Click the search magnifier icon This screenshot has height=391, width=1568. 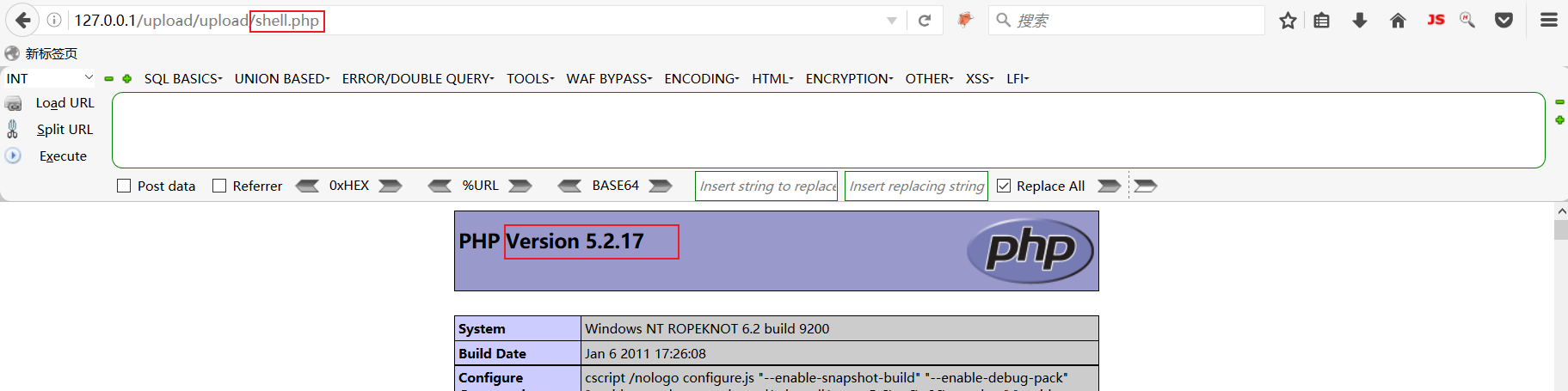1003,20
